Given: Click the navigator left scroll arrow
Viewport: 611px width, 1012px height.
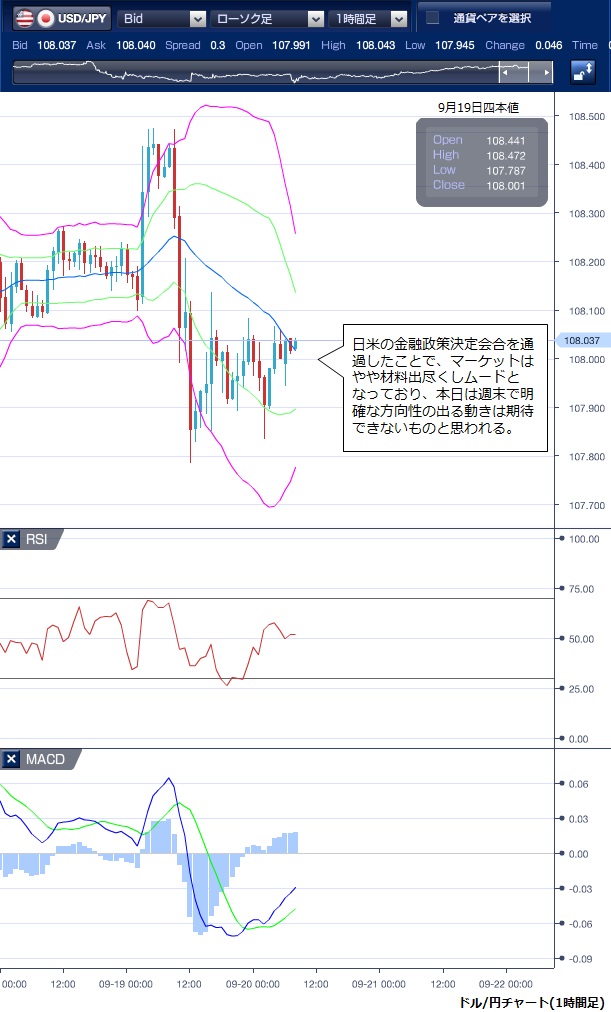Looking at the screenshot, I should pos(505,73).
